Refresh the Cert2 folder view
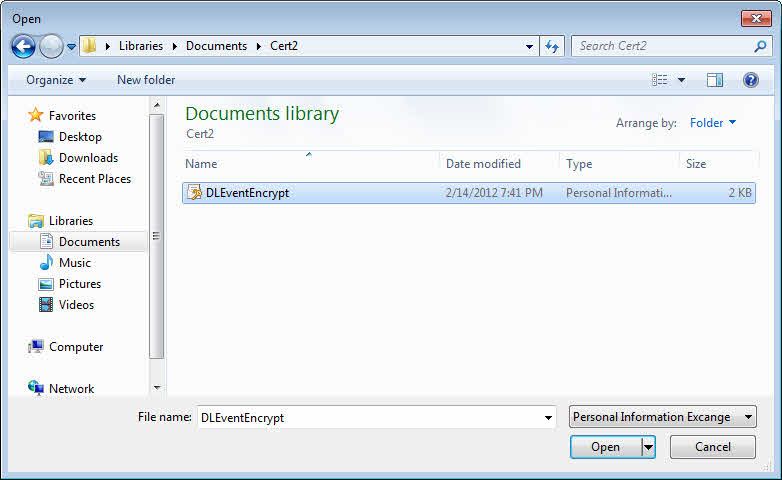The height and width of the screenshot is (480, 782). point(552,46)
